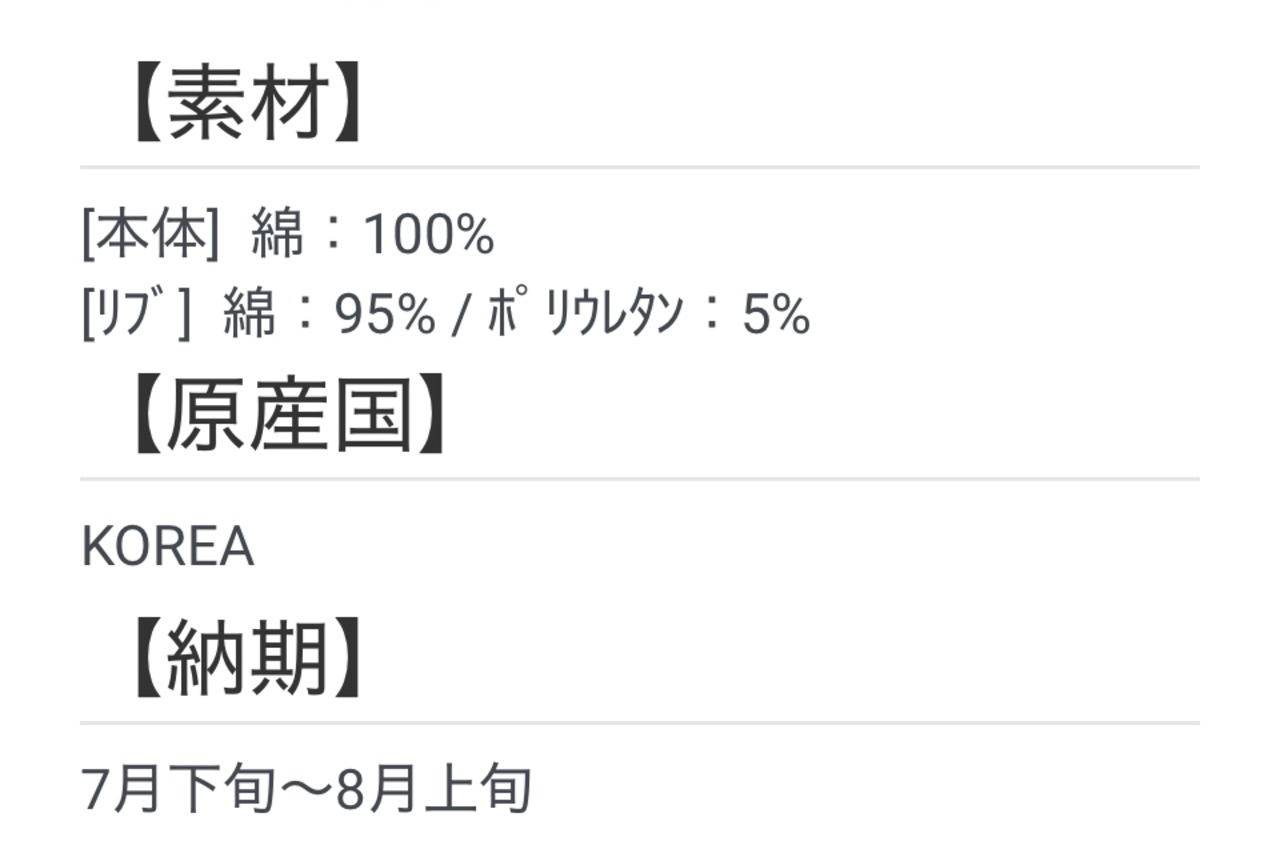Select the 100% cotton value
This screenshot has height=857, width=1280.
coord(428,236)
